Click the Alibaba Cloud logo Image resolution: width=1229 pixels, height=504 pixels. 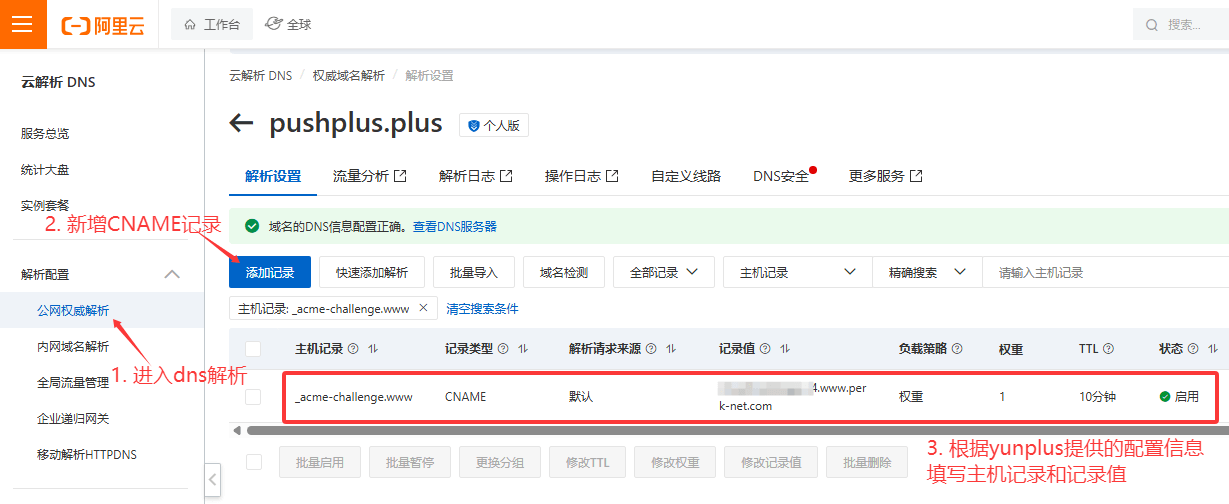tap(103, 25)
